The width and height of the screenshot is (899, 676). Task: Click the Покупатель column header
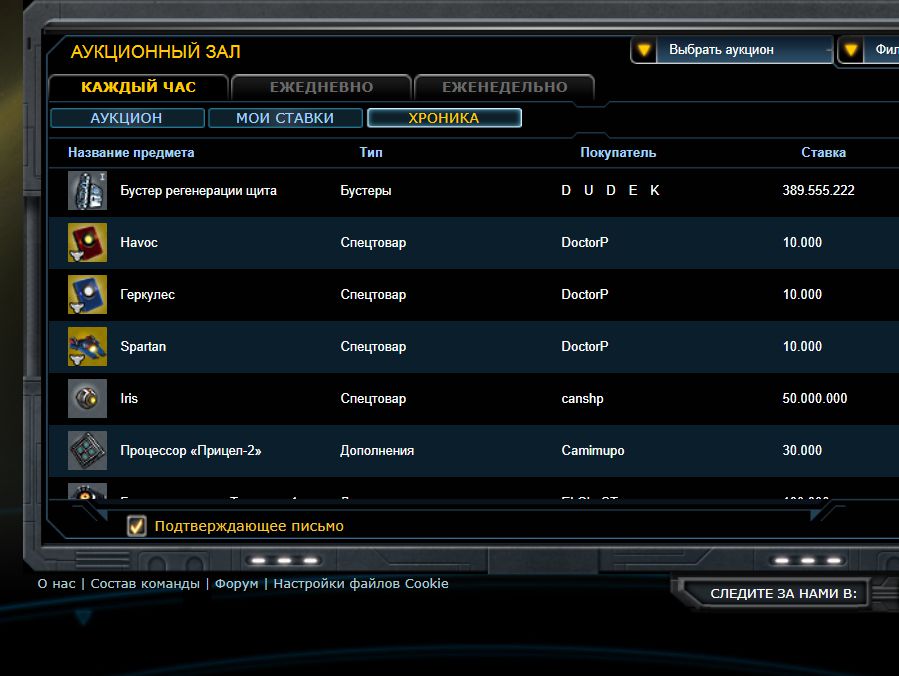point(618,153)
